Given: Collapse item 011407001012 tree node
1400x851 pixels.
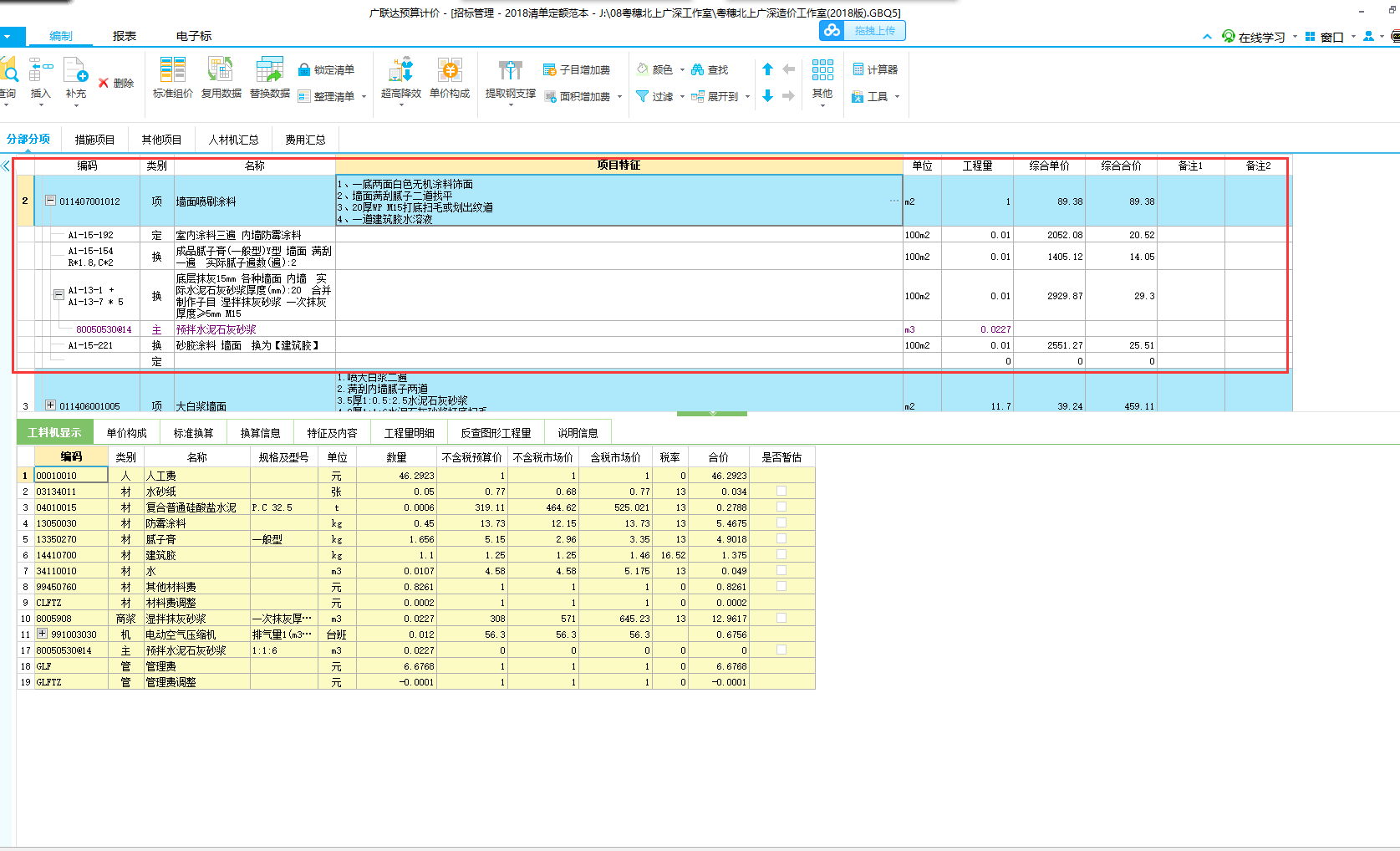Looking at the screenshot, I should (50, 201).
